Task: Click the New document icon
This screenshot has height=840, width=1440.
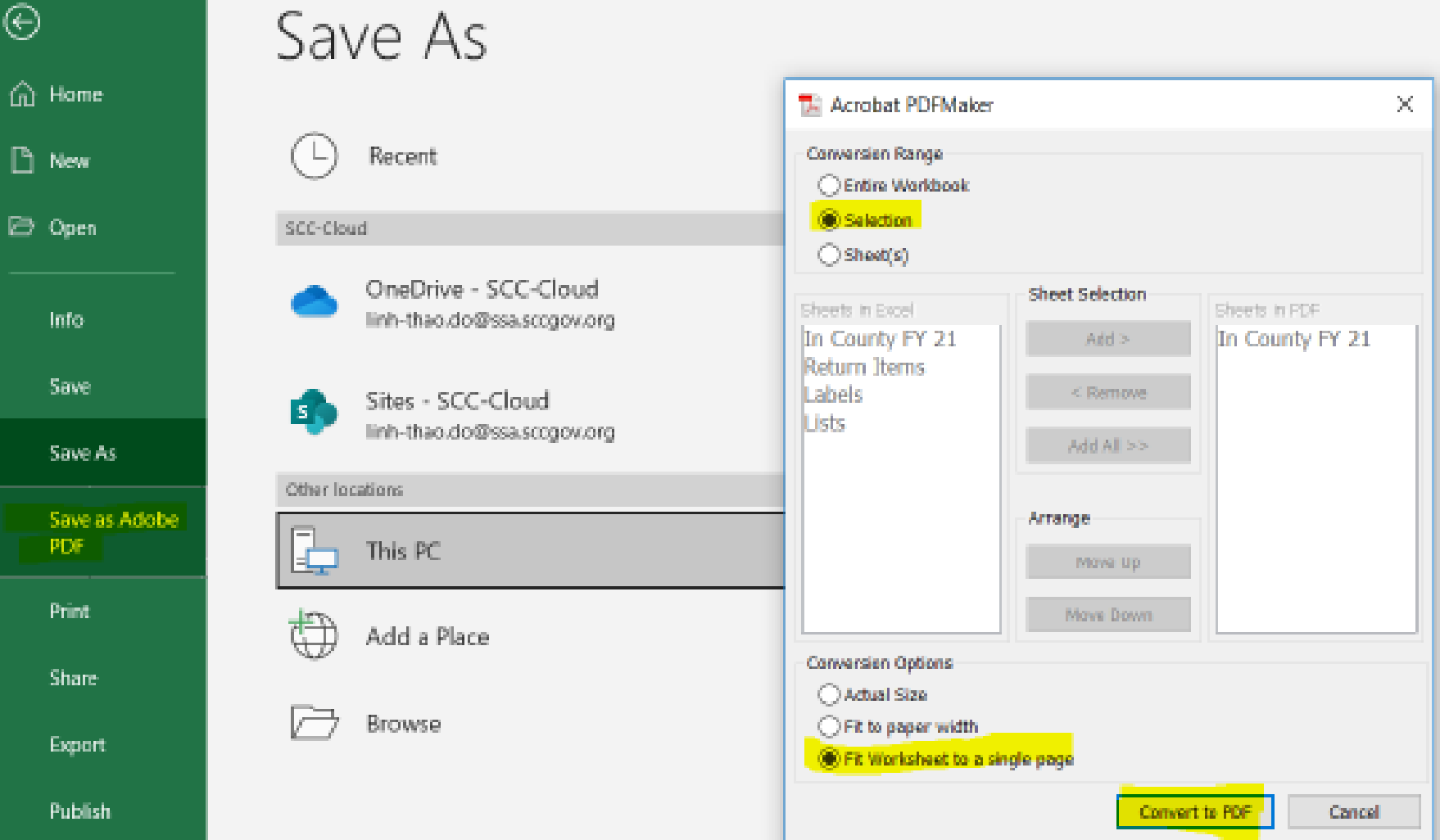Action: (23, 160)
